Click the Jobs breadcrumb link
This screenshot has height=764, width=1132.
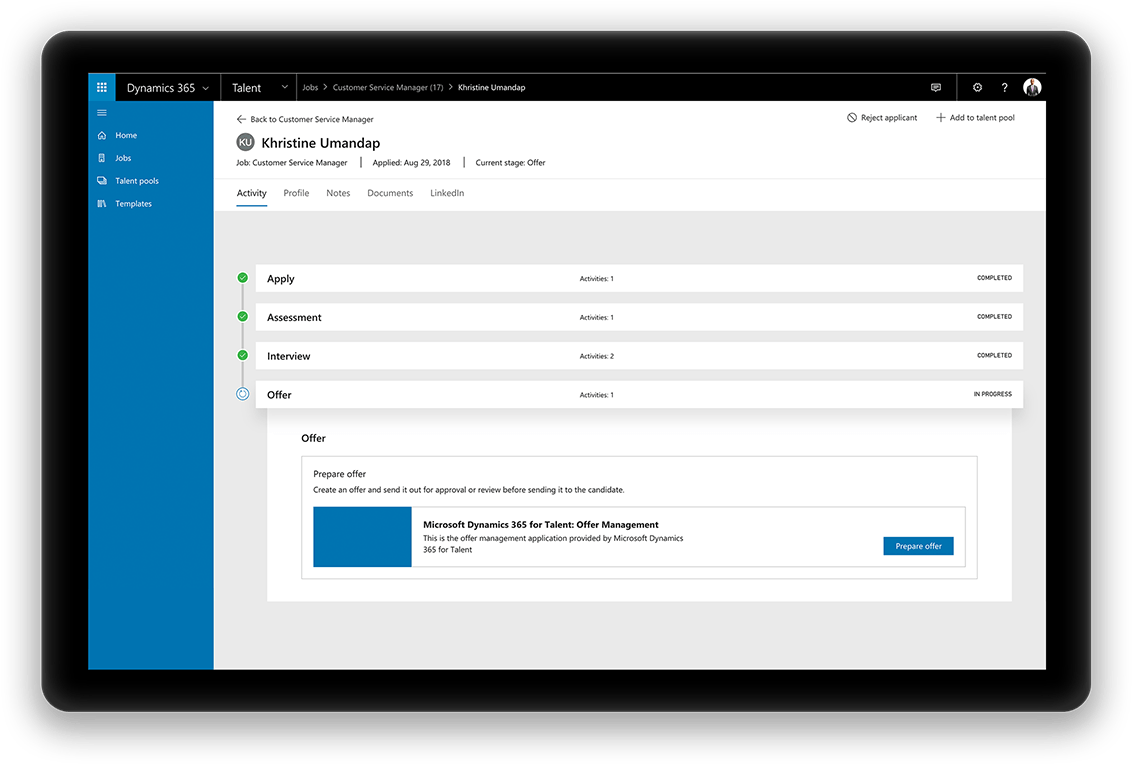click(x=310, y=87)
